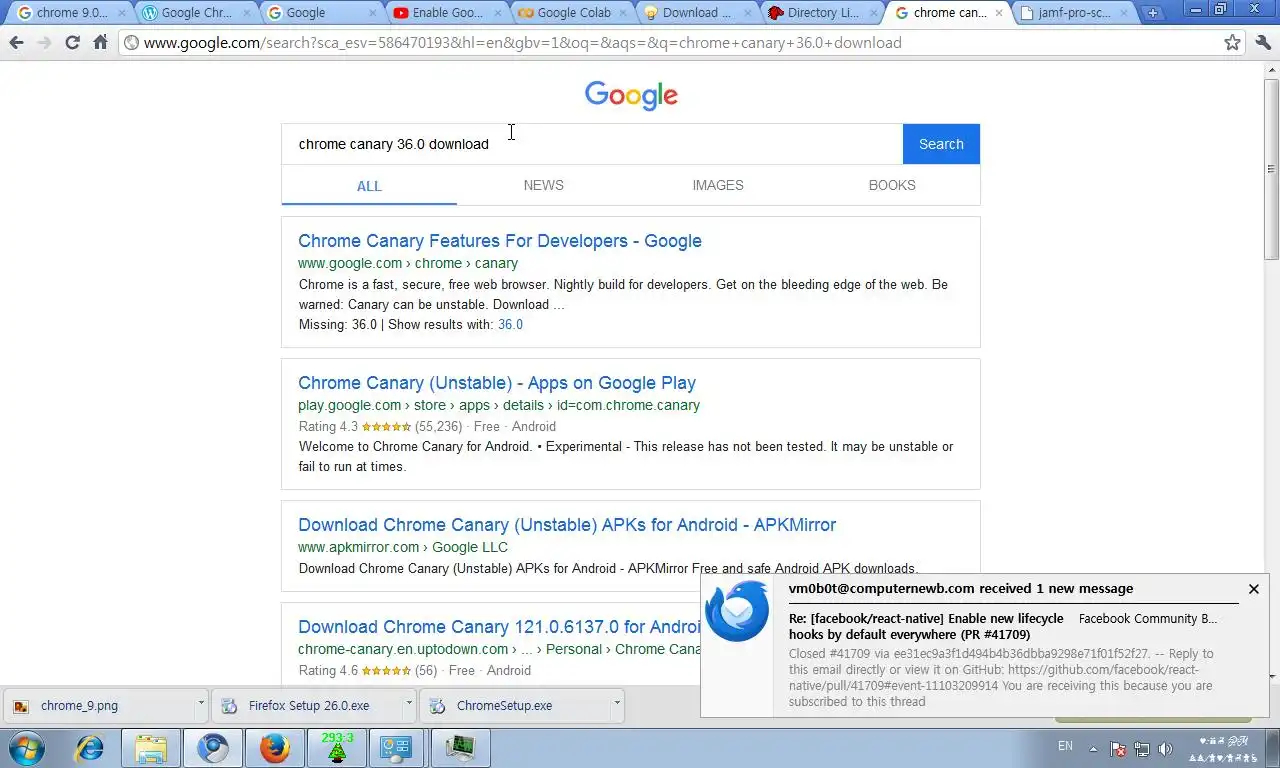Show results with 36.0 link

[510, 324]
